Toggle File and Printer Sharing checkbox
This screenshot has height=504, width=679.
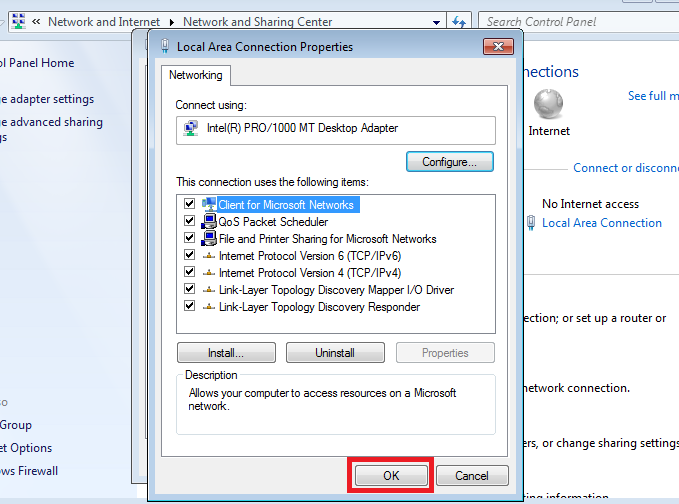pyautogui.click(x=189, y=237)
